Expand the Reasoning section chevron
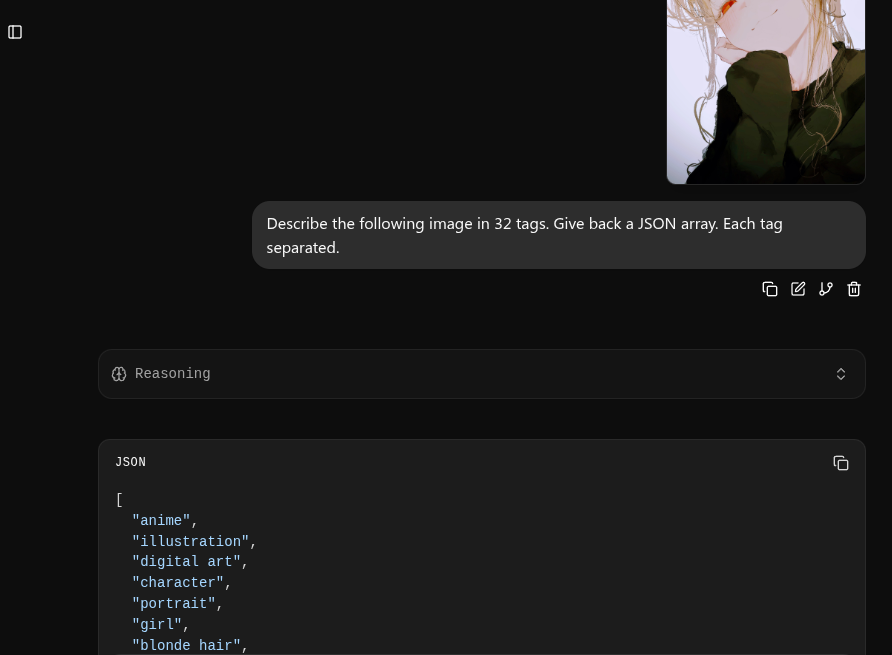892x655 pixels. coord(841,374)
